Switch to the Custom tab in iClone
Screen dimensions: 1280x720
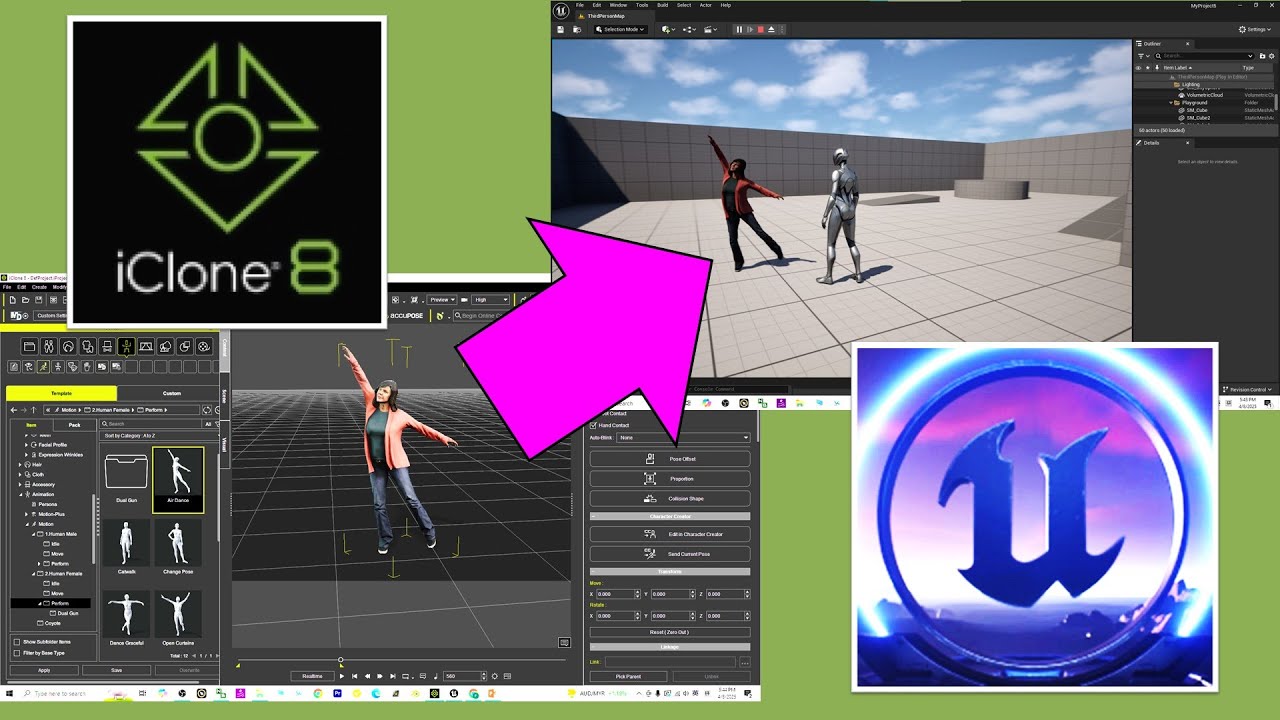click(x=172, y=393)
